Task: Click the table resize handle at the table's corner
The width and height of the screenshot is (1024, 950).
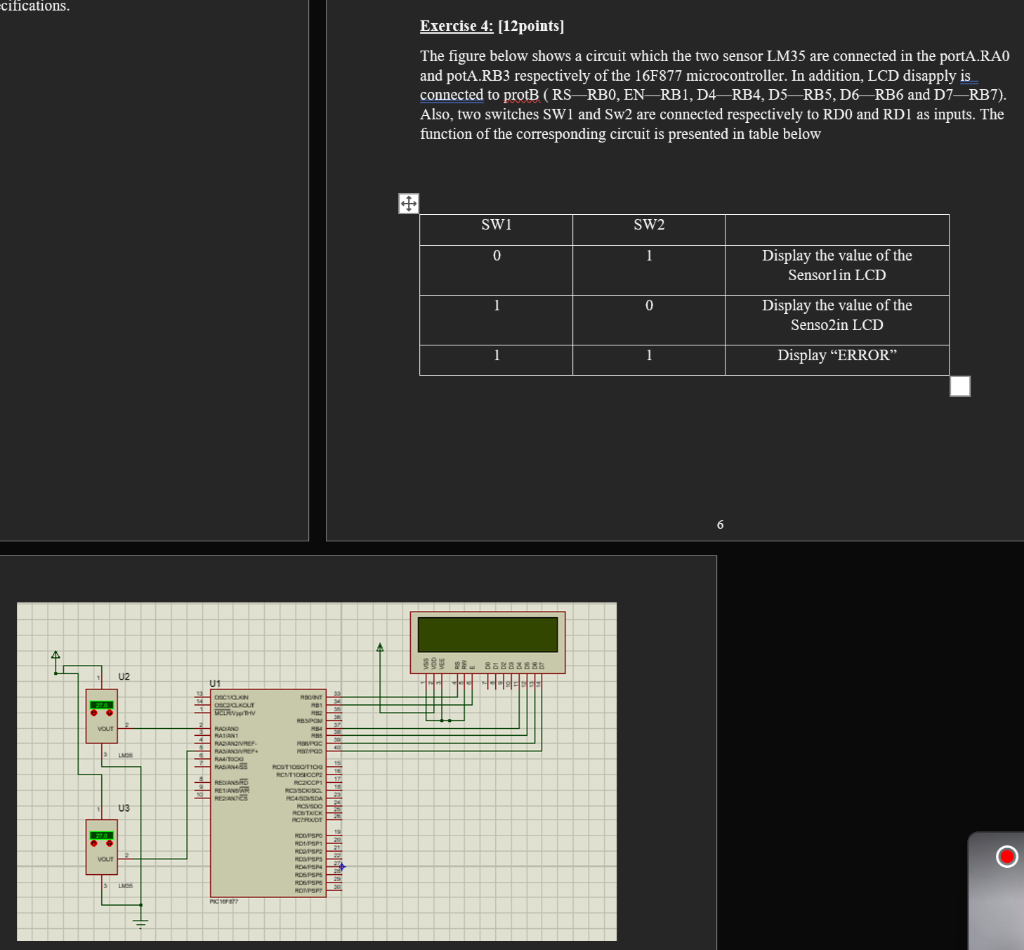Action: click(959, 386)
